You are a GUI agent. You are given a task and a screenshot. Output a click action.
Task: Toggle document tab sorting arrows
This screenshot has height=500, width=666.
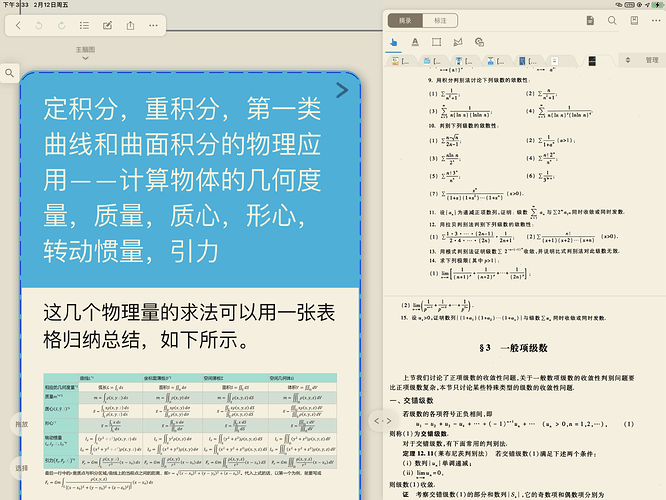tap(628, 60)
